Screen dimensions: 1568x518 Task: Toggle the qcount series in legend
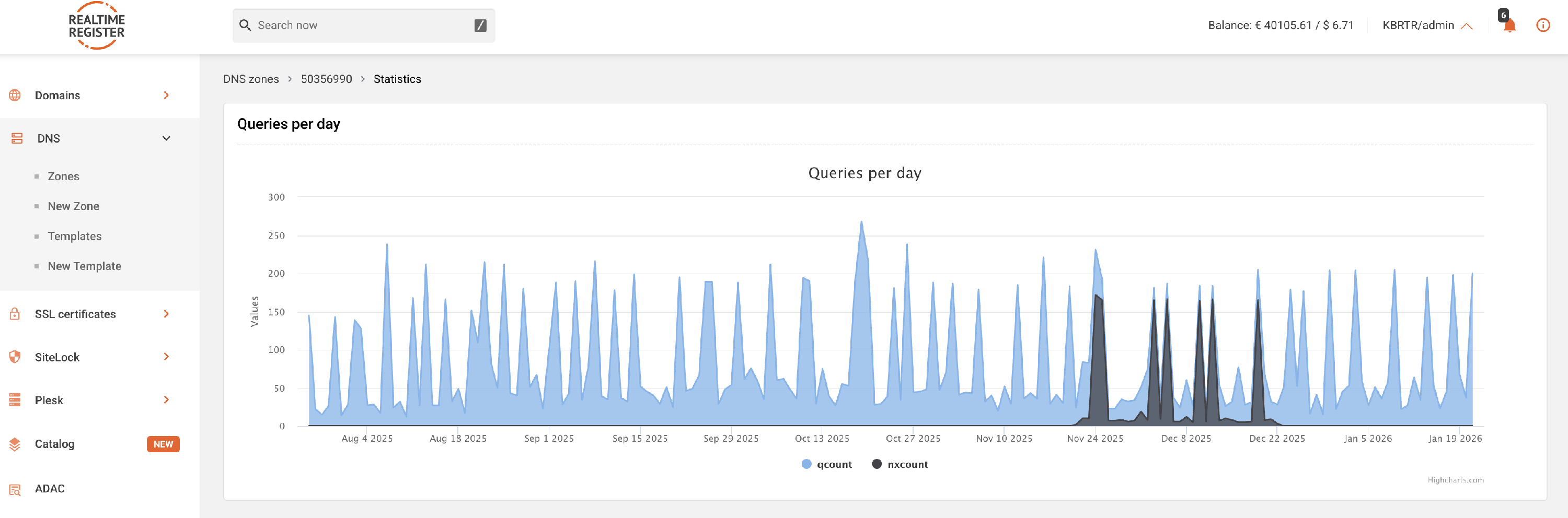click(x=827, y=465)
